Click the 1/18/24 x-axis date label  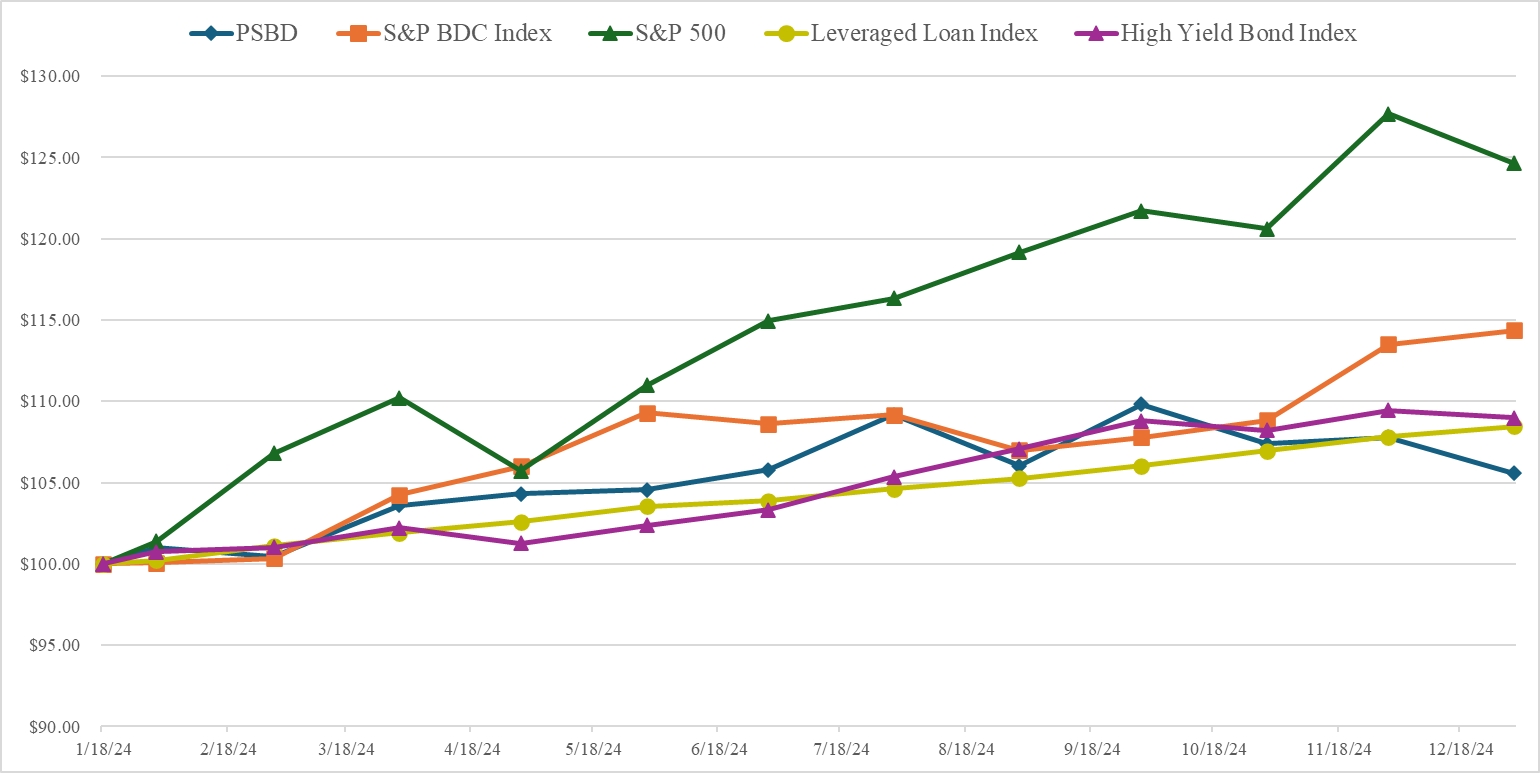pyautogui.click(x=101, y=749)
